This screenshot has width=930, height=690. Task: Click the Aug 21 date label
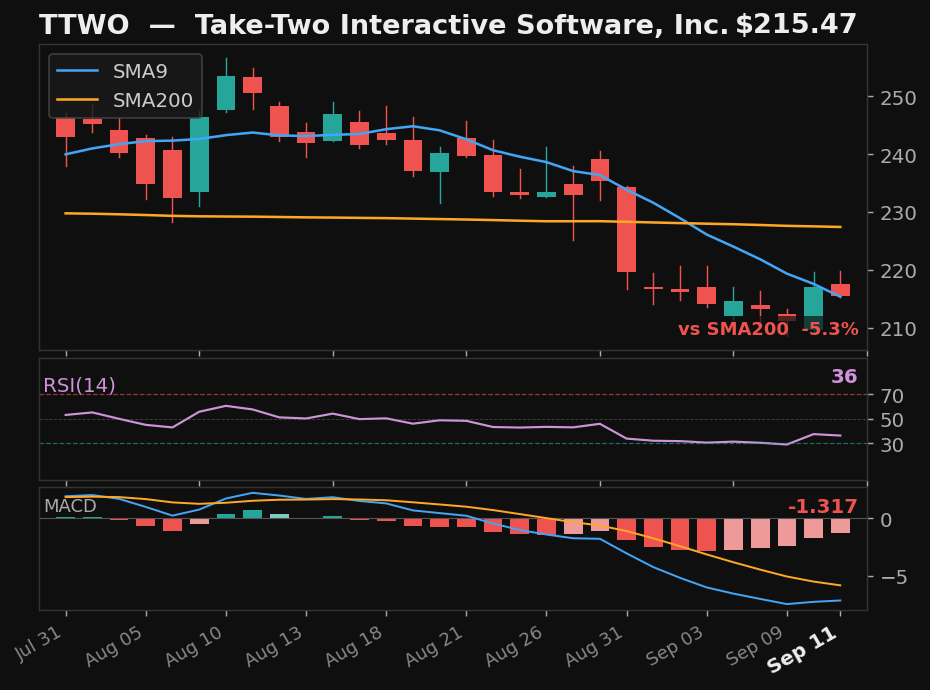[434, 646]
